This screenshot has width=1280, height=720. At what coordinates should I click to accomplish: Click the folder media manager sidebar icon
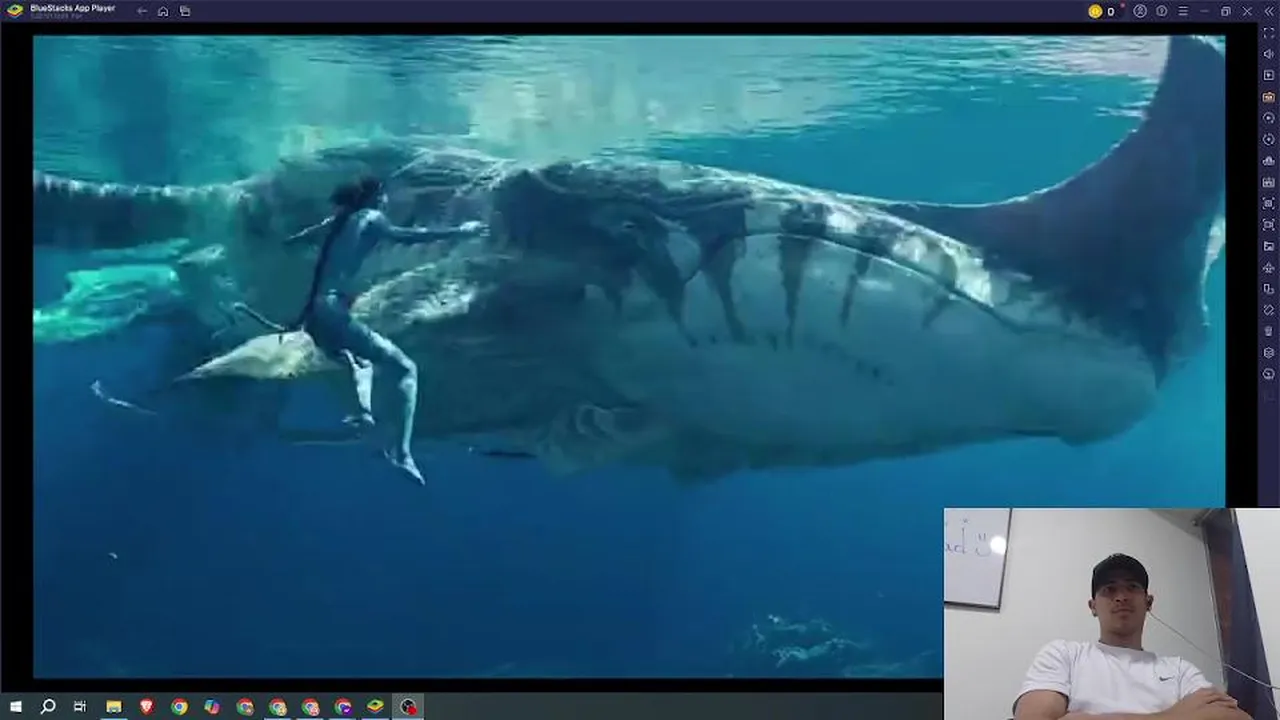click(1269, 246)
